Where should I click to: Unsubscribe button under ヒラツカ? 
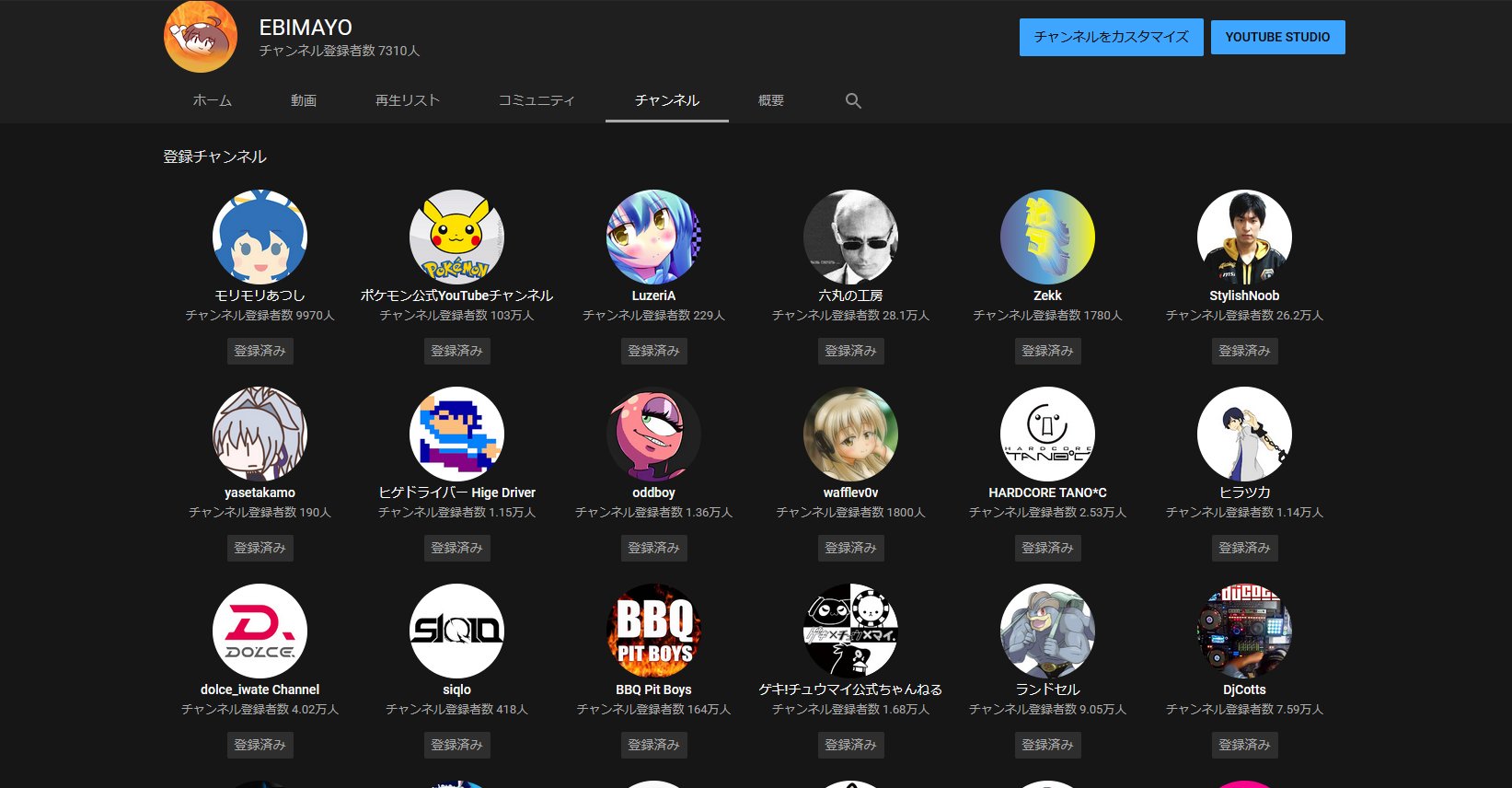(1244, 548)
